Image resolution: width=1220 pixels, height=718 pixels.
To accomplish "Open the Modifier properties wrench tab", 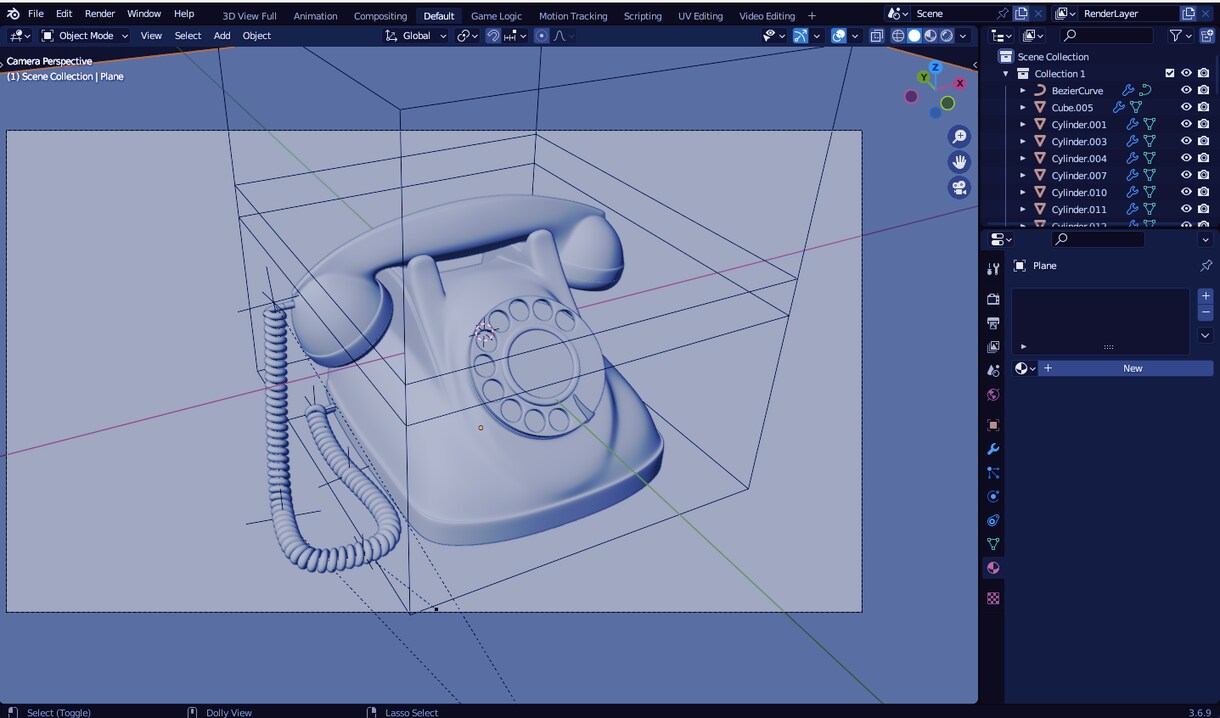I will pyautogui.click(x=993, y=449).
